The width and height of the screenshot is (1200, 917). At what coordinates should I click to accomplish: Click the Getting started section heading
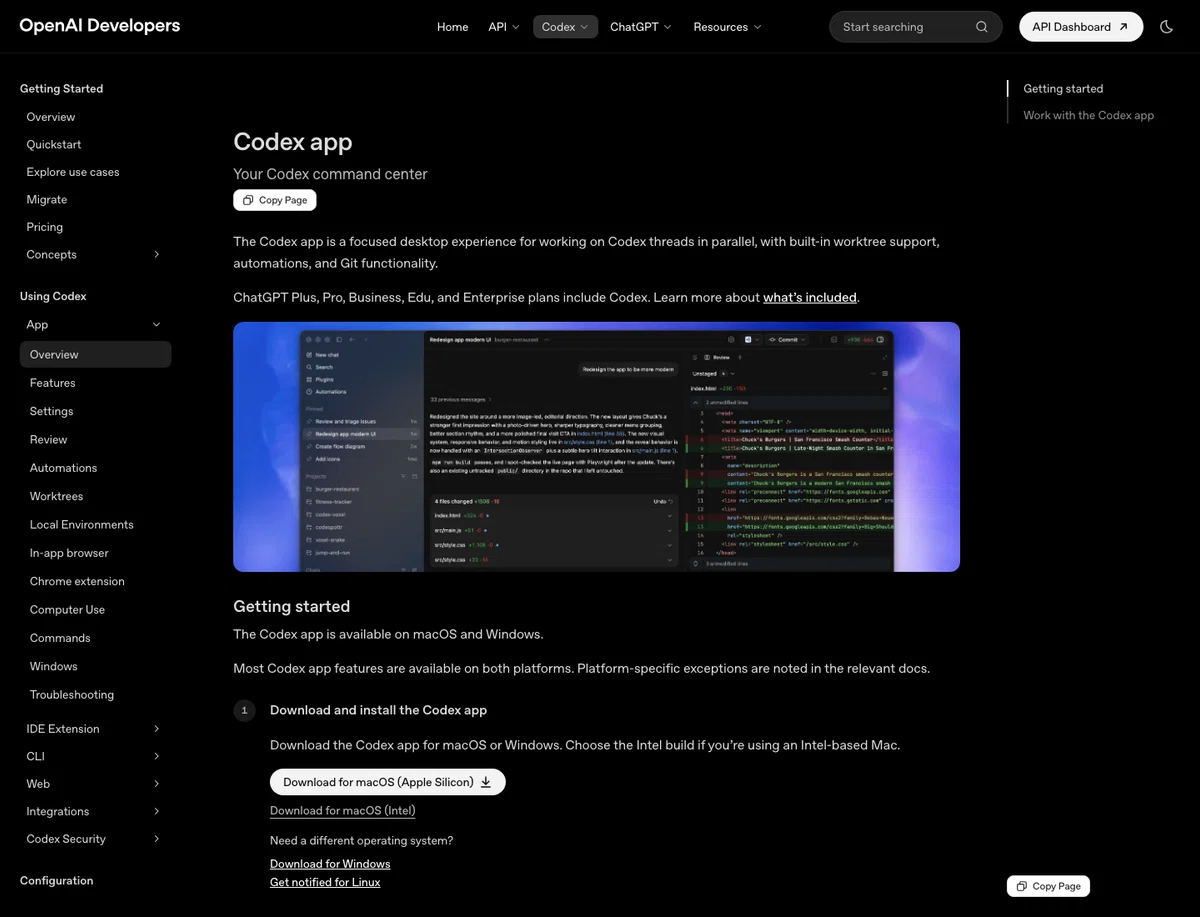(291, 606)
